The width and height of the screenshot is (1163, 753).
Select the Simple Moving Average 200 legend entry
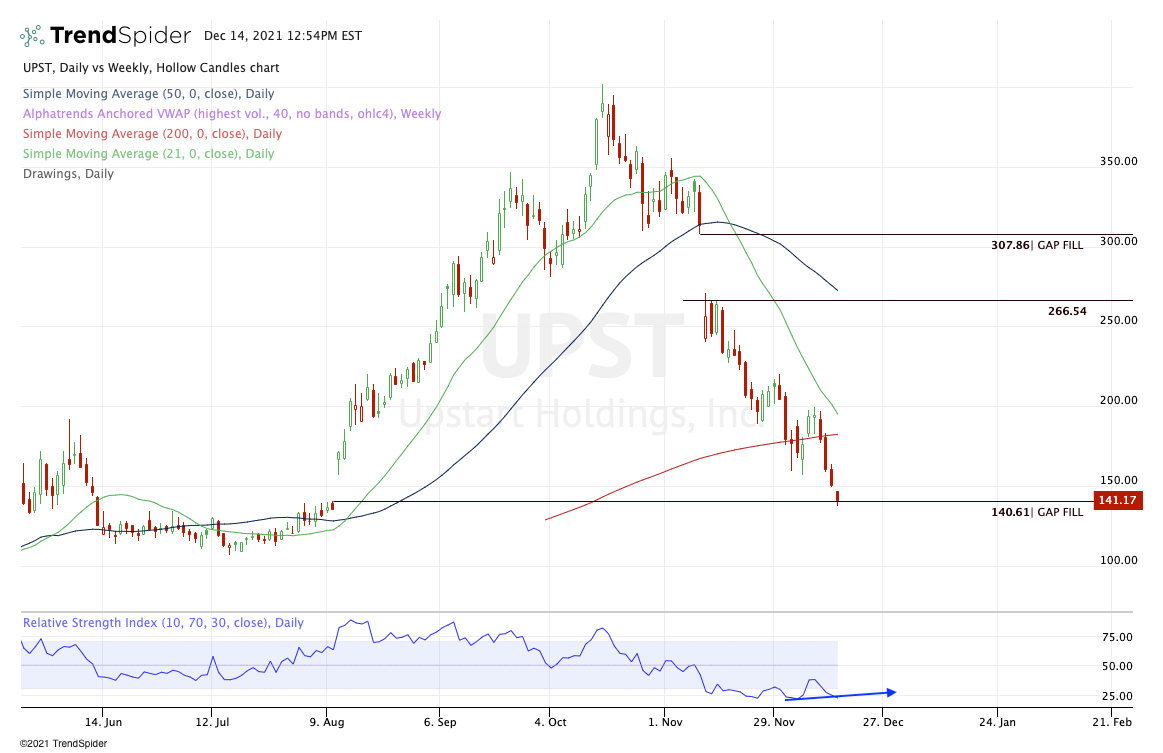tap(152, 134)
